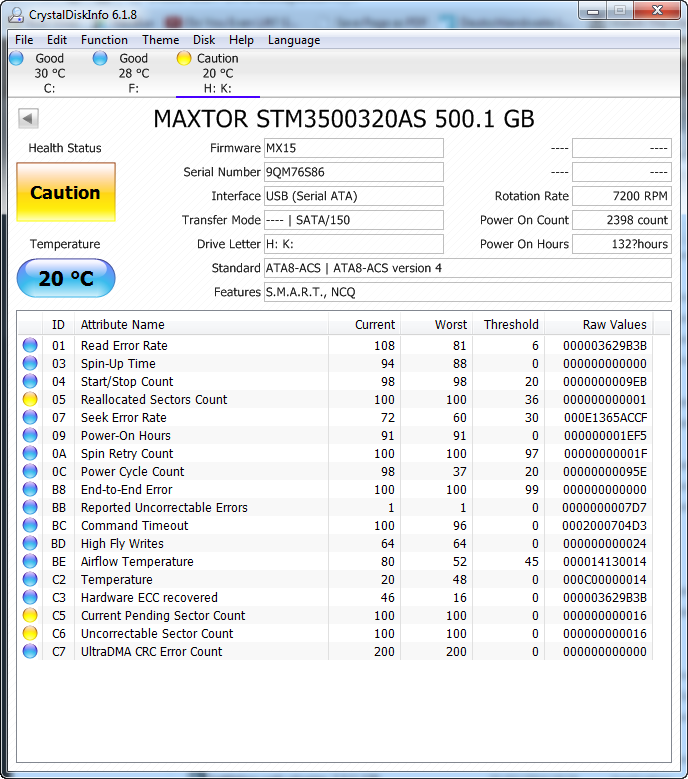The height and width of the screenshot is (779, 688).
Task: Click the status icon for High Fly Writes
Action: point(30,543)
